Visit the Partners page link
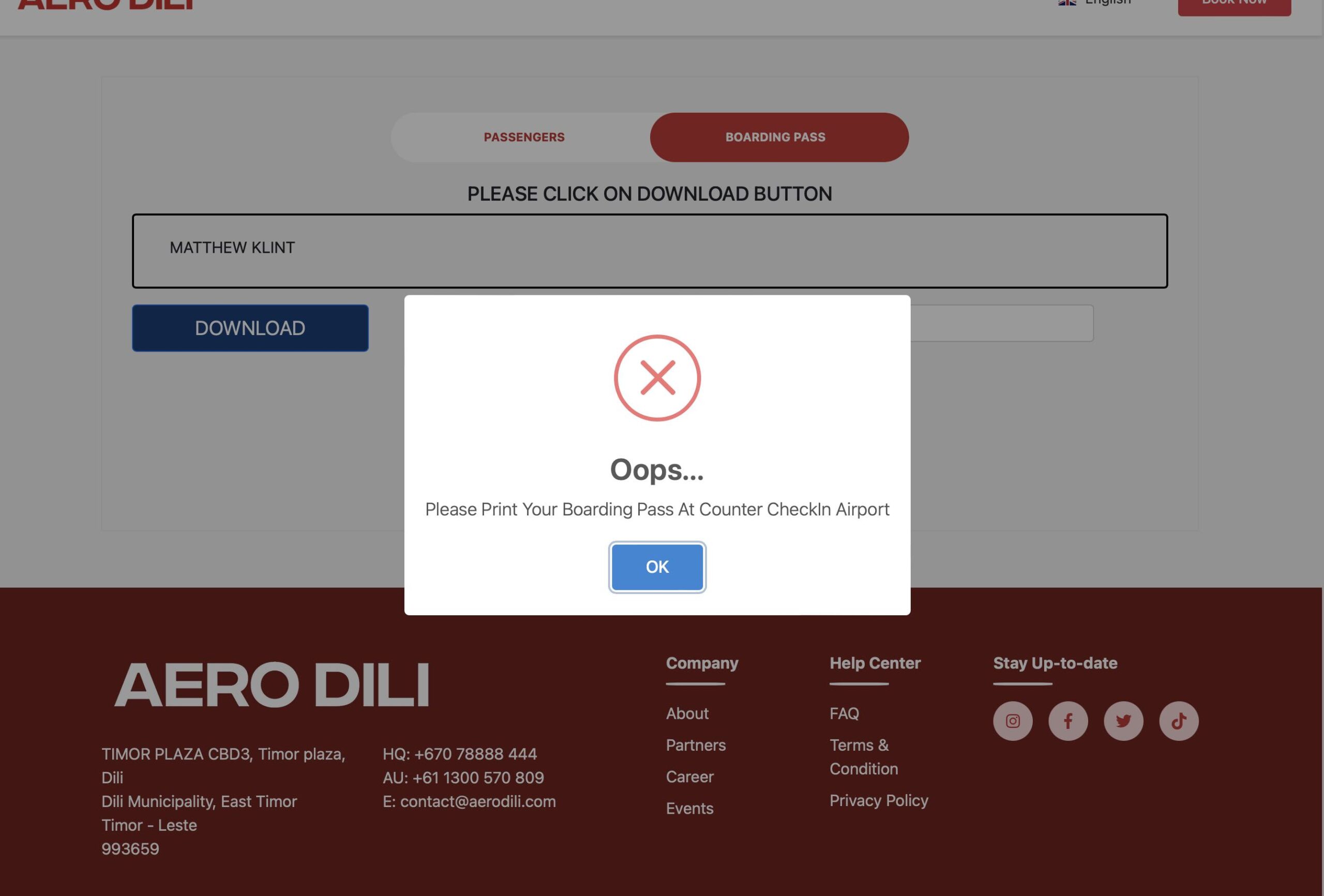Image resolution: width=1324 pixels, height=896 pixels. (x=696, y=745)
